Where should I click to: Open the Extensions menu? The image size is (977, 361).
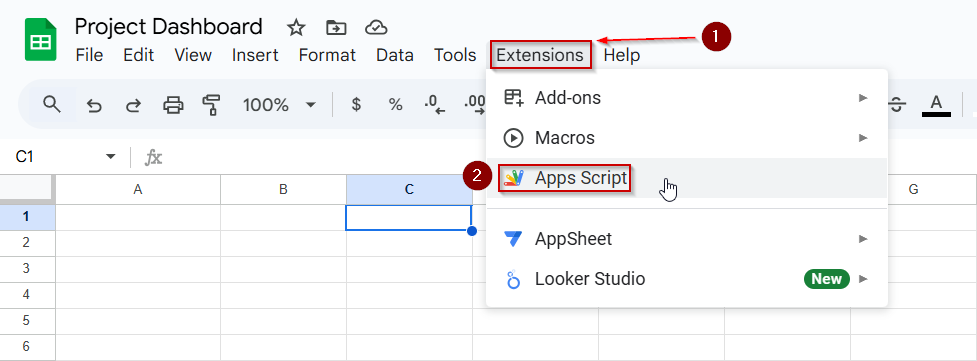click(540, 55)
